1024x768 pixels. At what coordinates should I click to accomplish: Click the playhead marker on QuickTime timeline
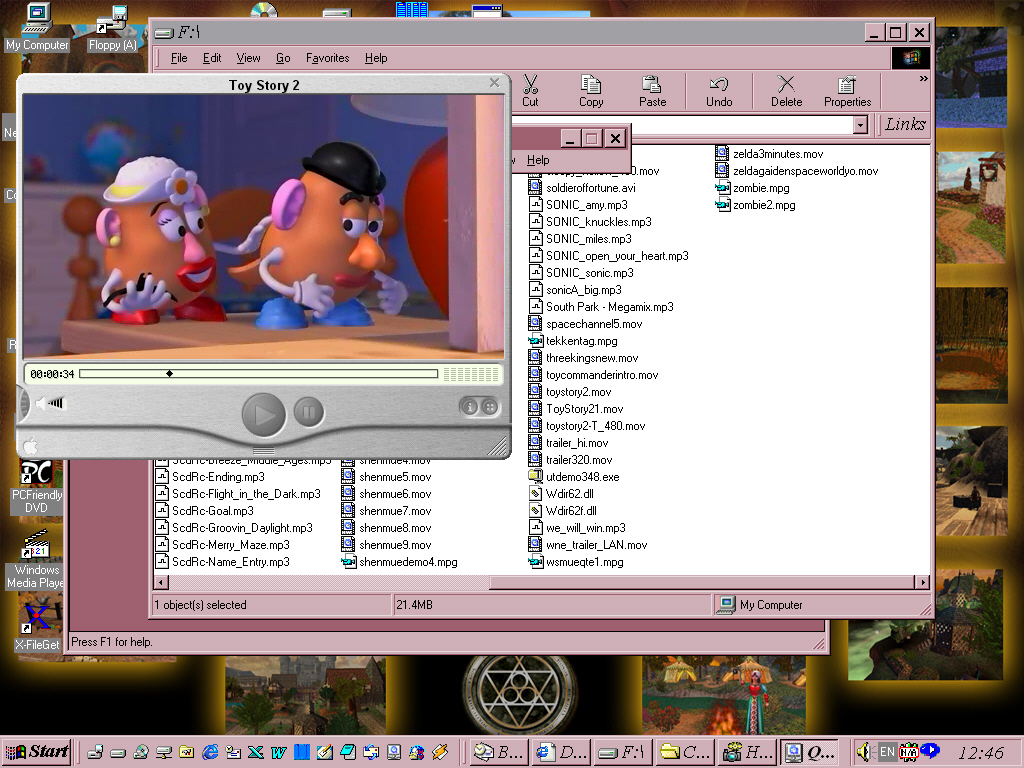click(x=169, y=374)
